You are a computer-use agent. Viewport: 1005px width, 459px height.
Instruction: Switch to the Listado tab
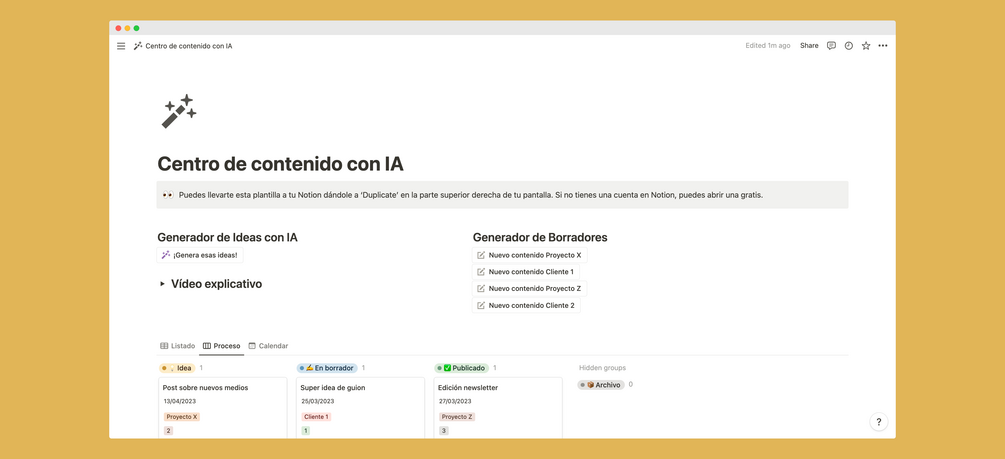pyautogui.click(x=178, y=346)
